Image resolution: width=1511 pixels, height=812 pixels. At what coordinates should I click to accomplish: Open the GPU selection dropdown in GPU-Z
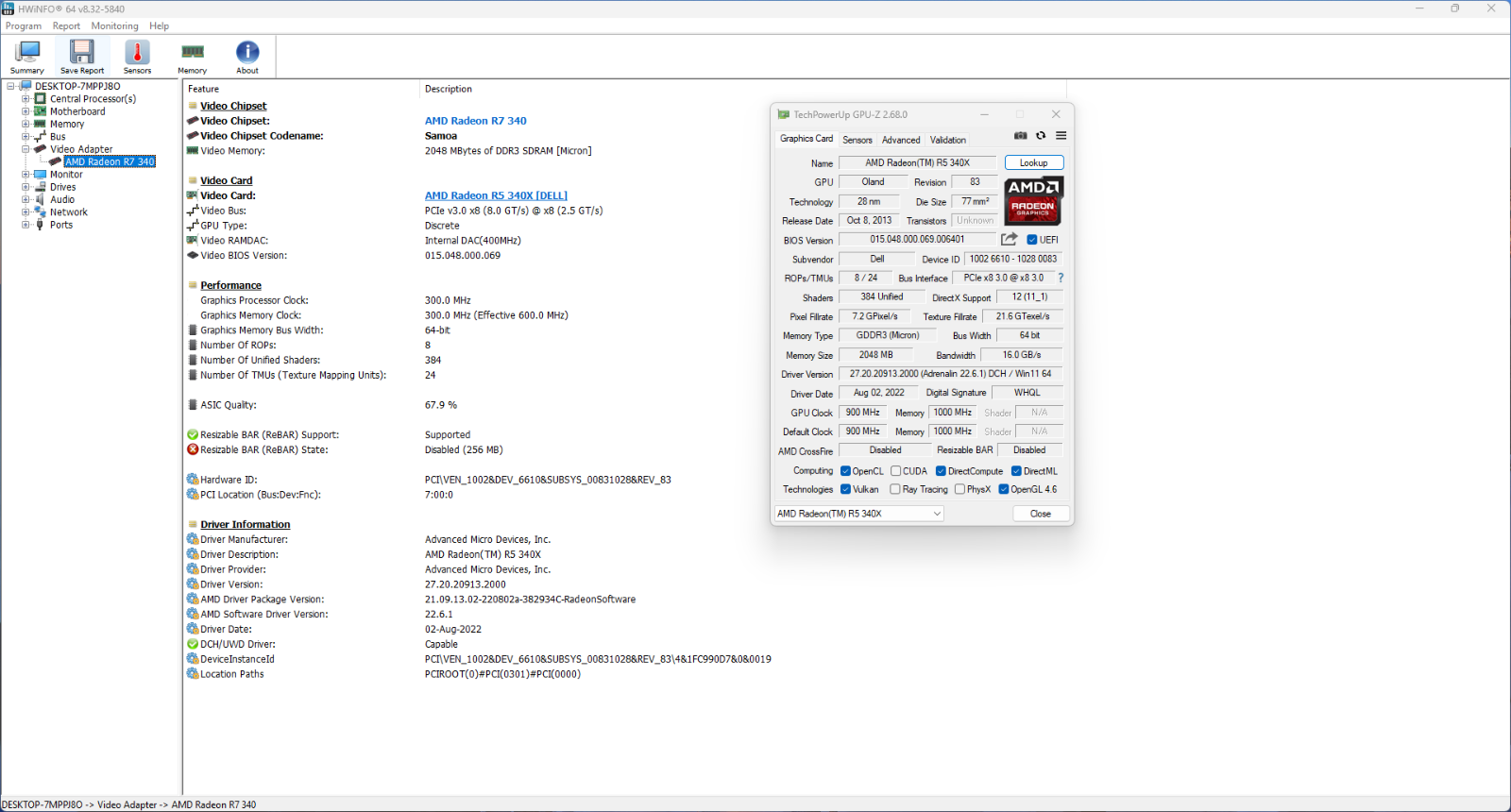(858, 514)
